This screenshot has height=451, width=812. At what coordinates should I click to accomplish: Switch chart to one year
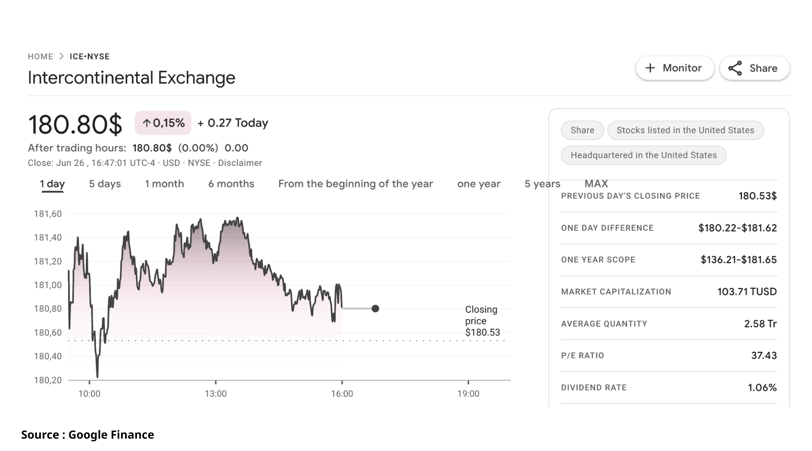pyautogui.click(x=478, y=184)
